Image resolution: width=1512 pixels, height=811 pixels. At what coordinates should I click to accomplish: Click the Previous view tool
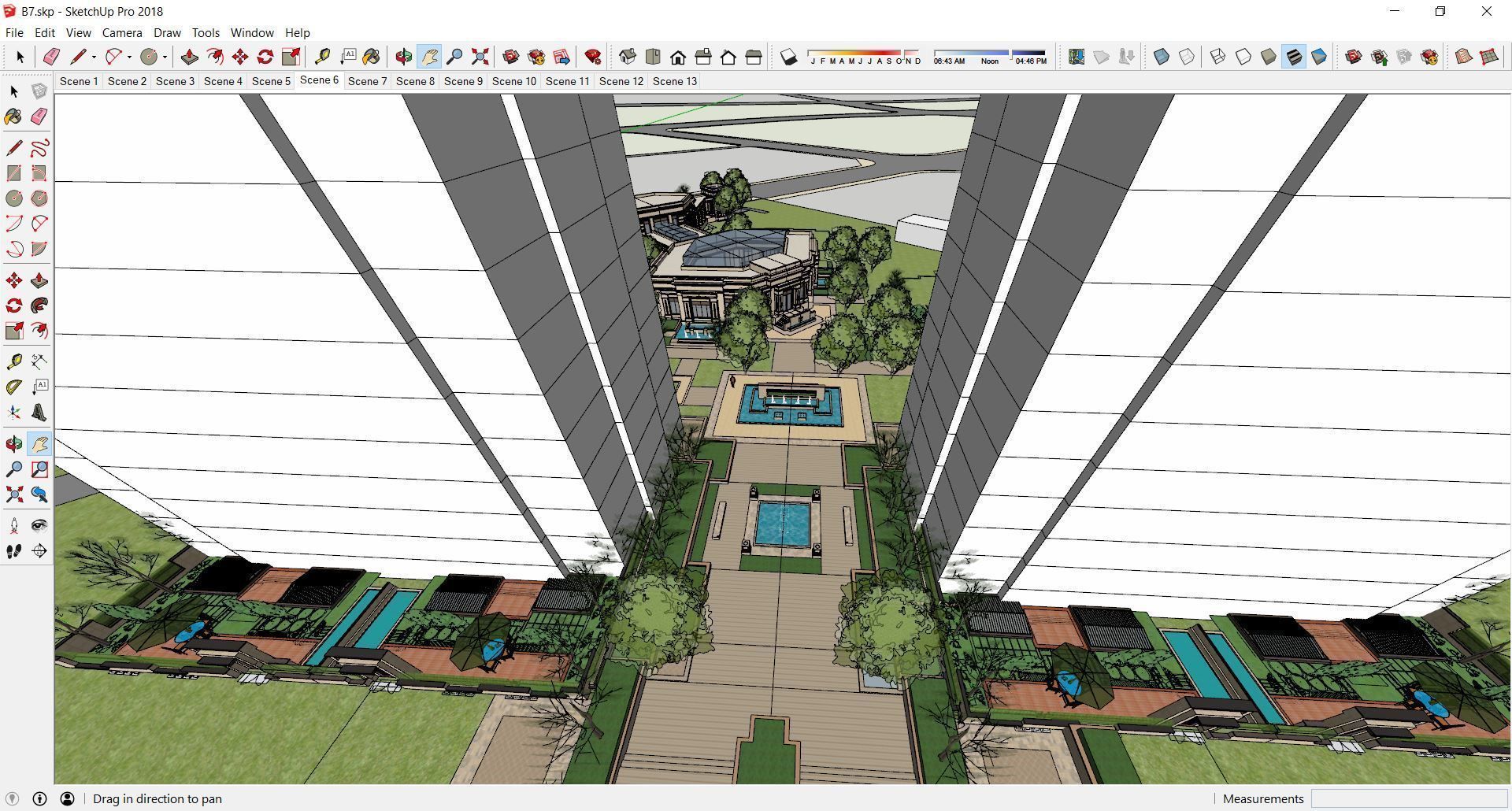pyautogui.click(x=39, y=494)
